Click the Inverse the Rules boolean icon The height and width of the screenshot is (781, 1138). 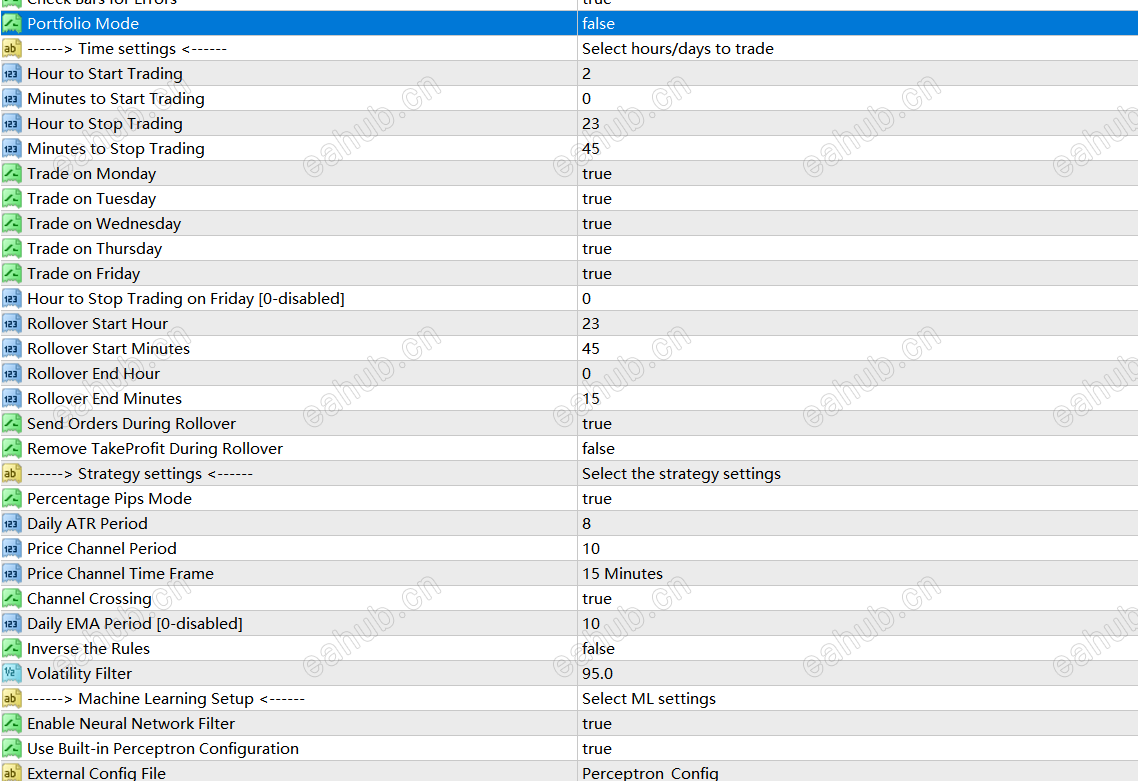(12, 649)
